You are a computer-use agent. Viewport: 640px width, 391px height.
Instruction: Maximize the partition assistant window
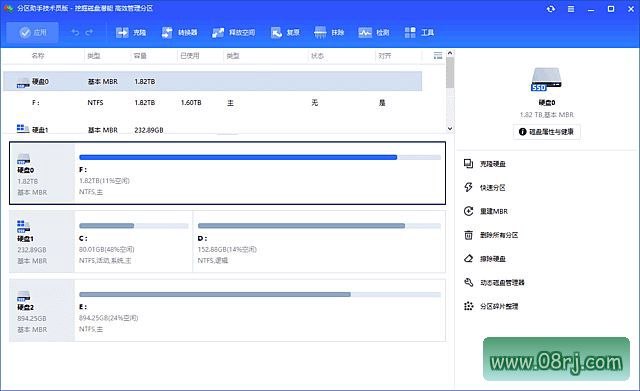click(x=611, y=9)
